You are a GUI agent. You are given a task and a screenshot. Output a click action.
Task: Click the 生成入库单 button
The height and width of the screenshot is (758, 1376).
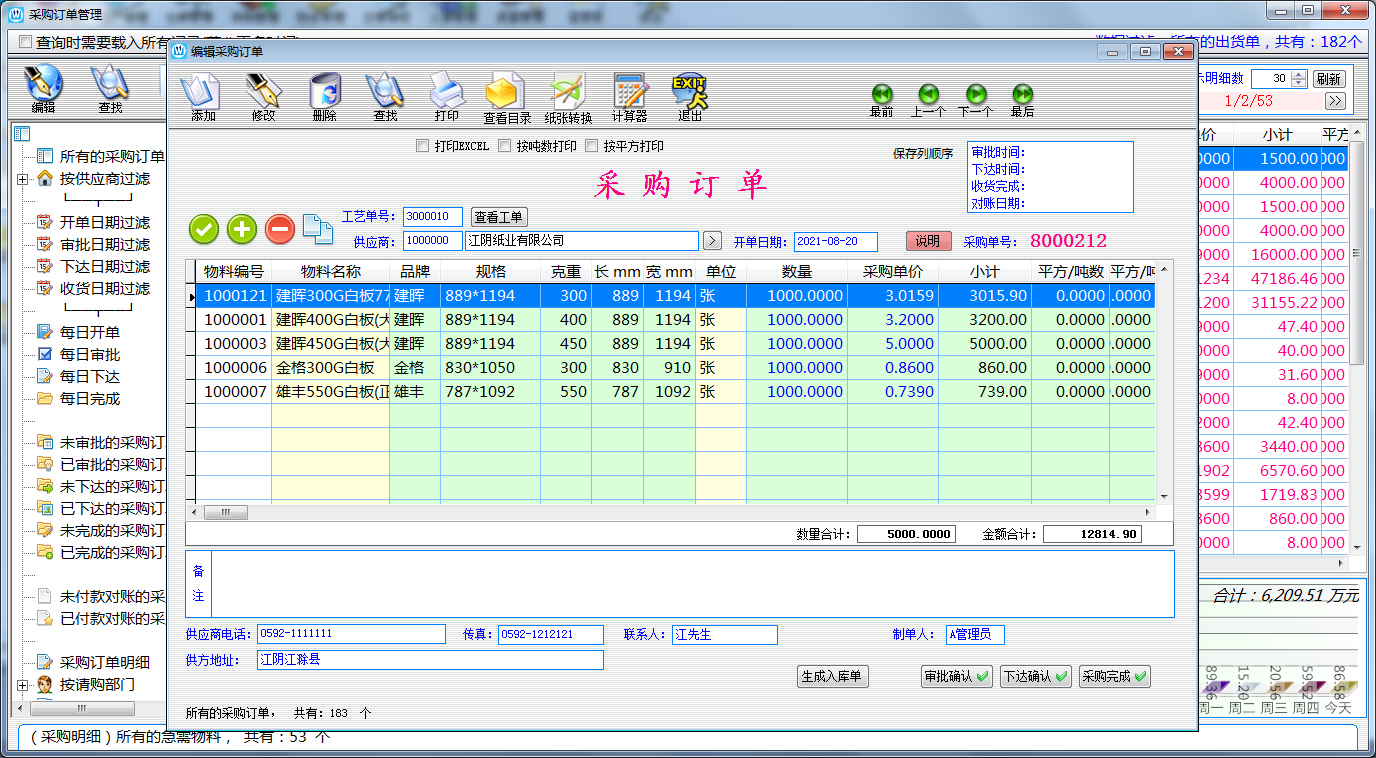coord(831,677)
